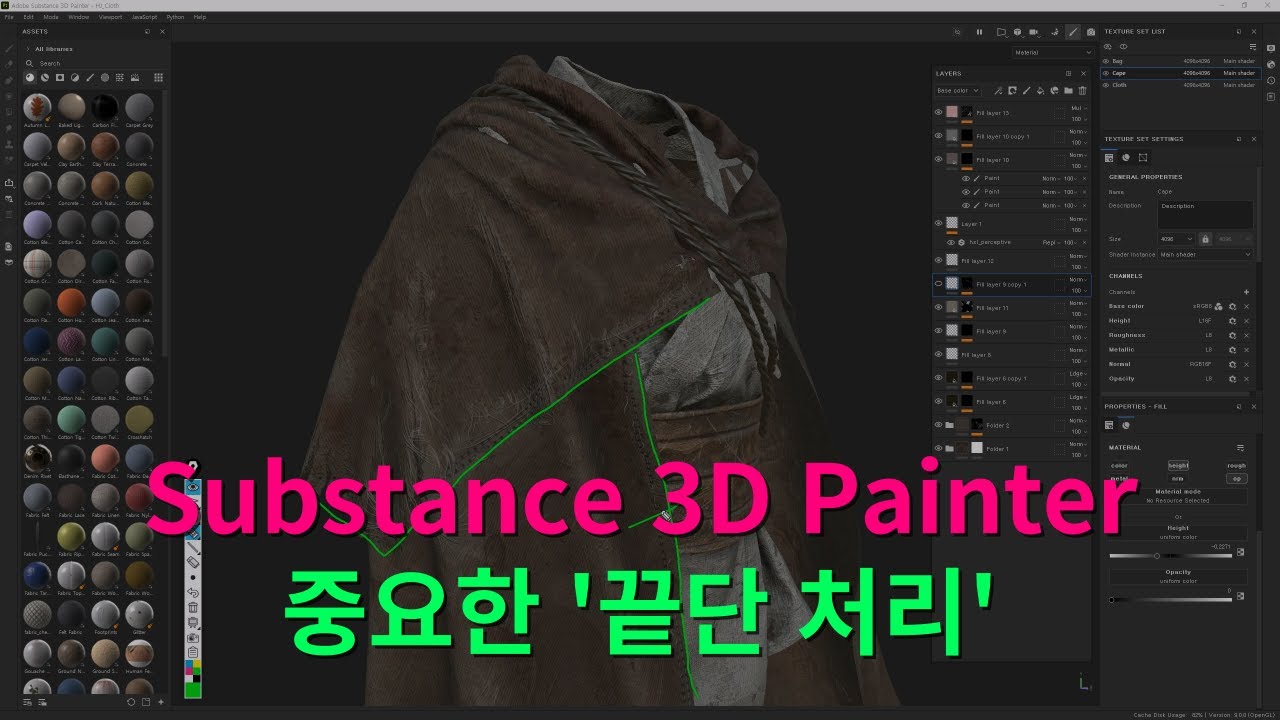Select the Cape texture set row

coord(1179,73)
